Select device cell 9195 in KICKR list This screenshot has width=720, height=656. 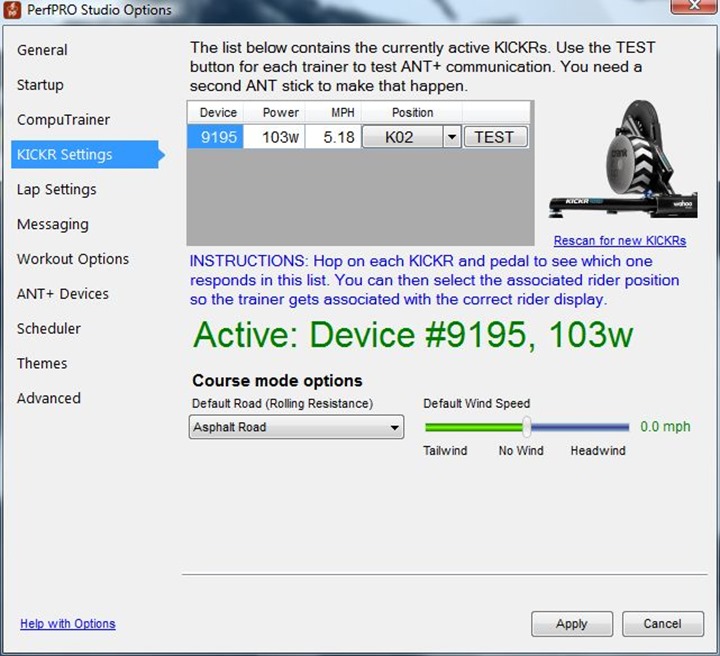pyautogui.click(x=215, y=137)
